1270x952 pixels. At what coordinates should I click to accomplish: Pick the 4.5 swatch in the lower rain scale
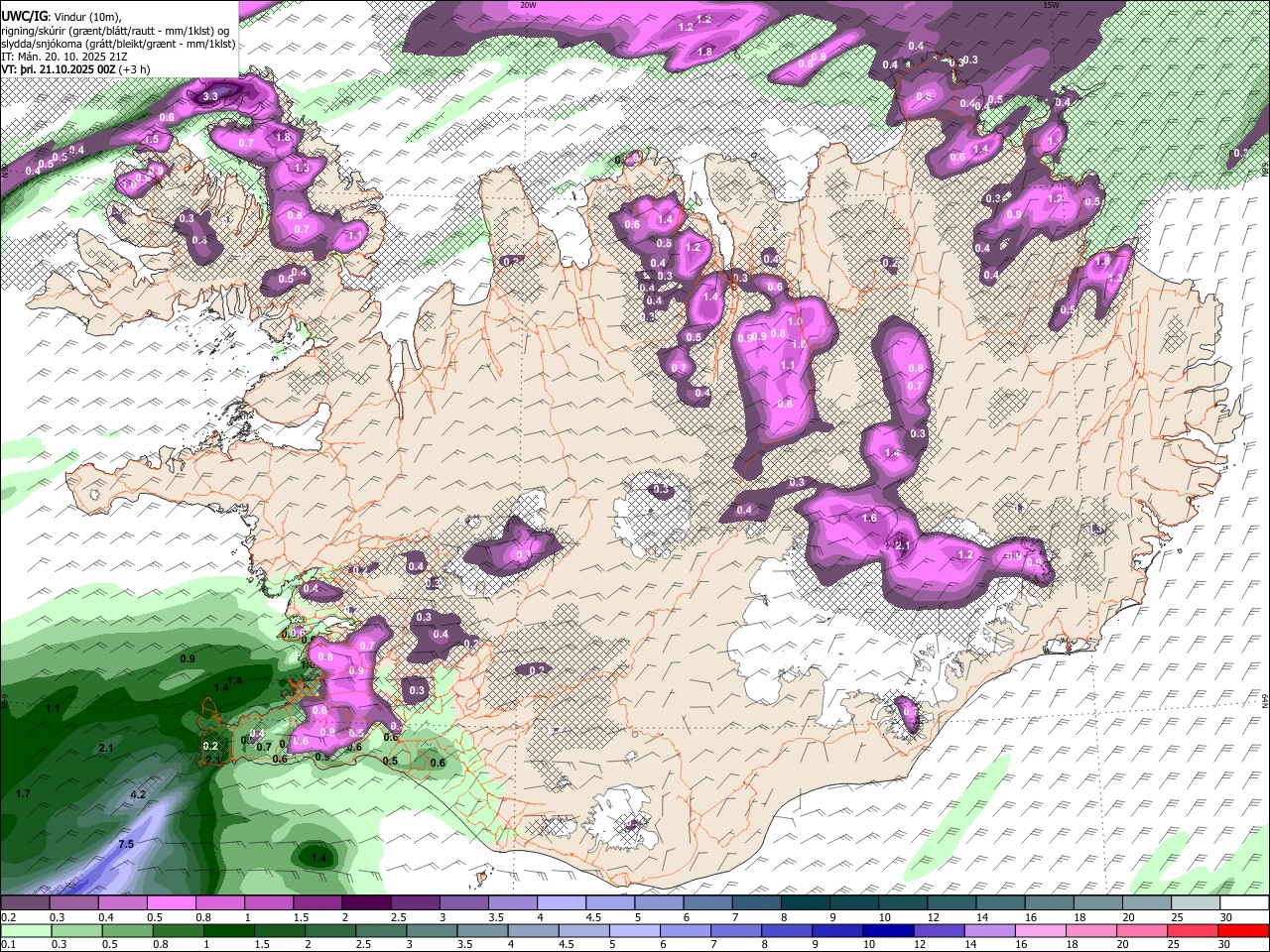tap(583, 930)
